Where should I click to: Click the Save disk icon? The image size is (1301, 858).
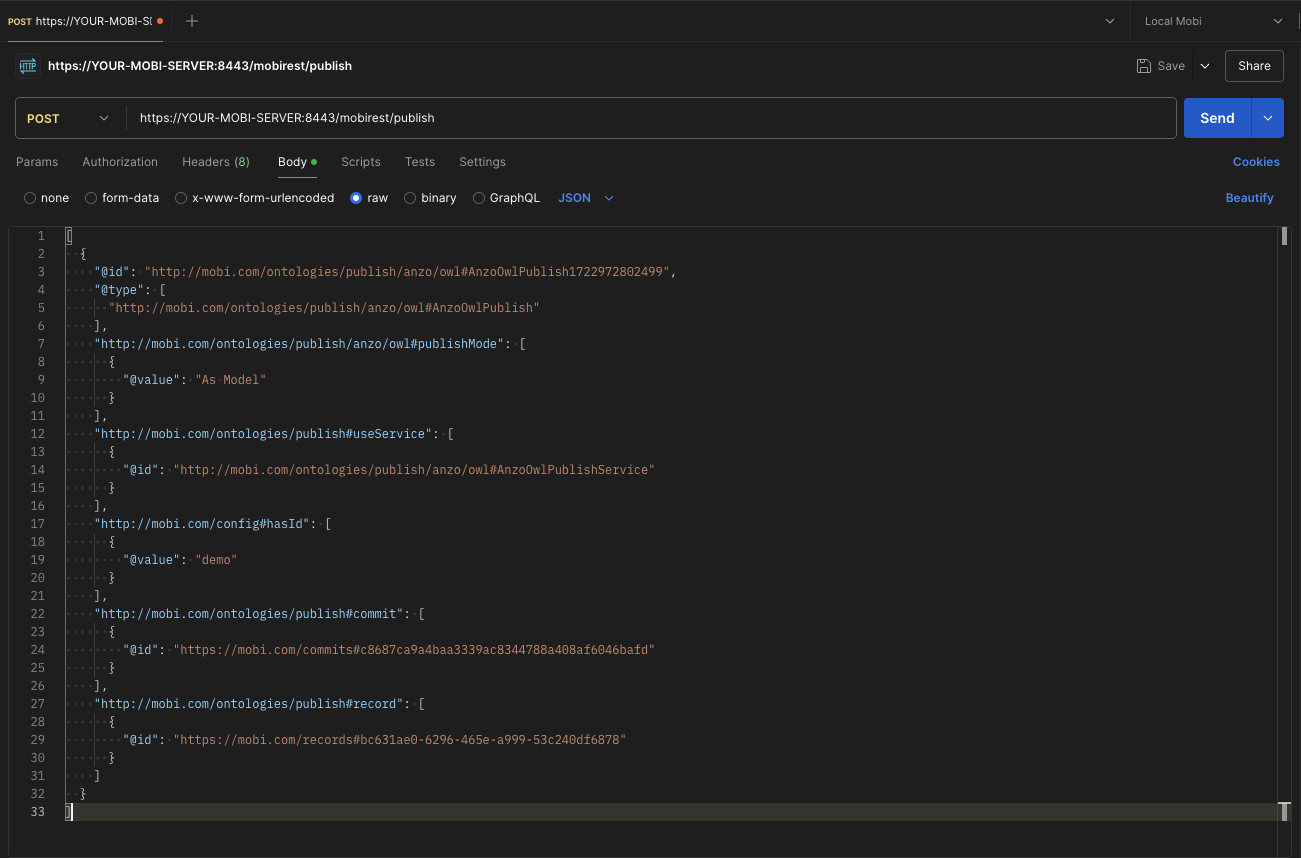pos(1144,66)
